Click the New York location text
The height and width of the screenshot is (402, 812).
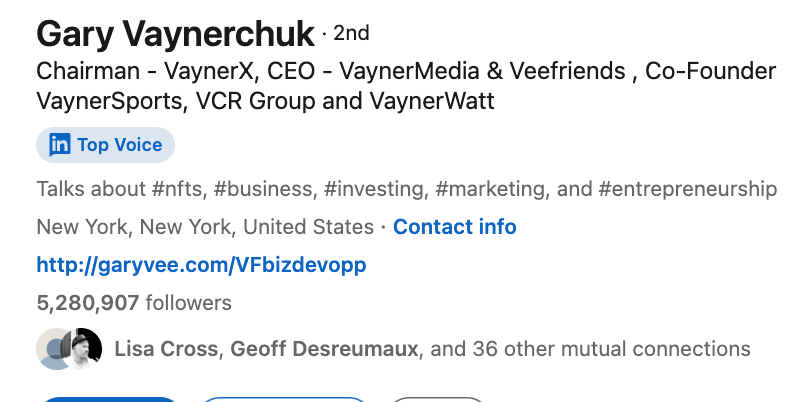[x=204, y=227]
